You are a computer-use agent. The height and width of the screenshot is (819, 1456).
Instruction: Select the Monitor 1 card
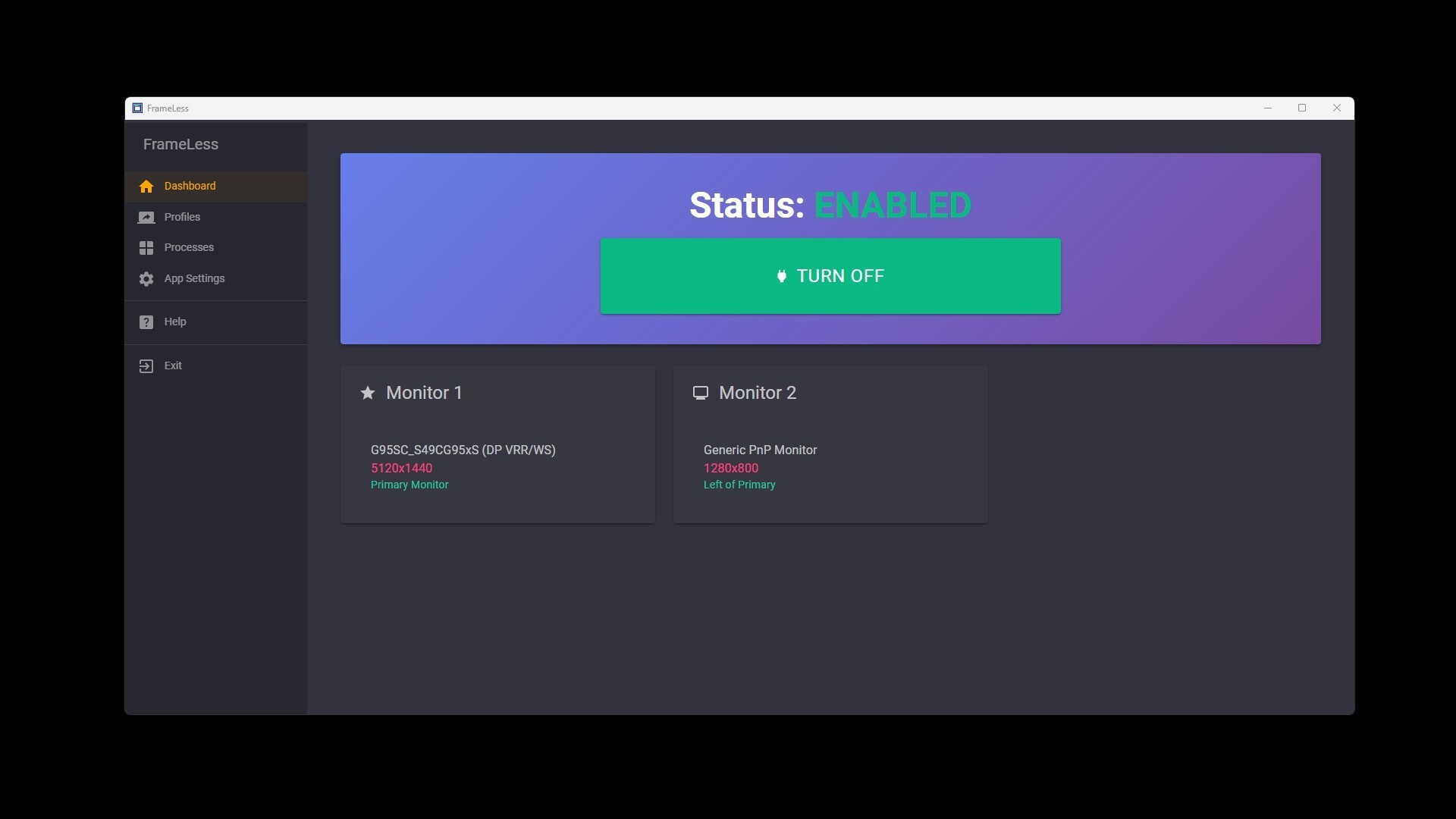pyautogui.click(x=497, y=444)
